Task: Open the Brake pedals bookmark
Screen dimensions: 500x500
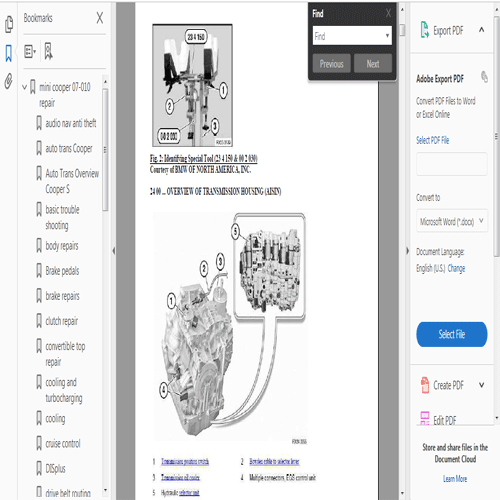Action: (x=62, y=271)
